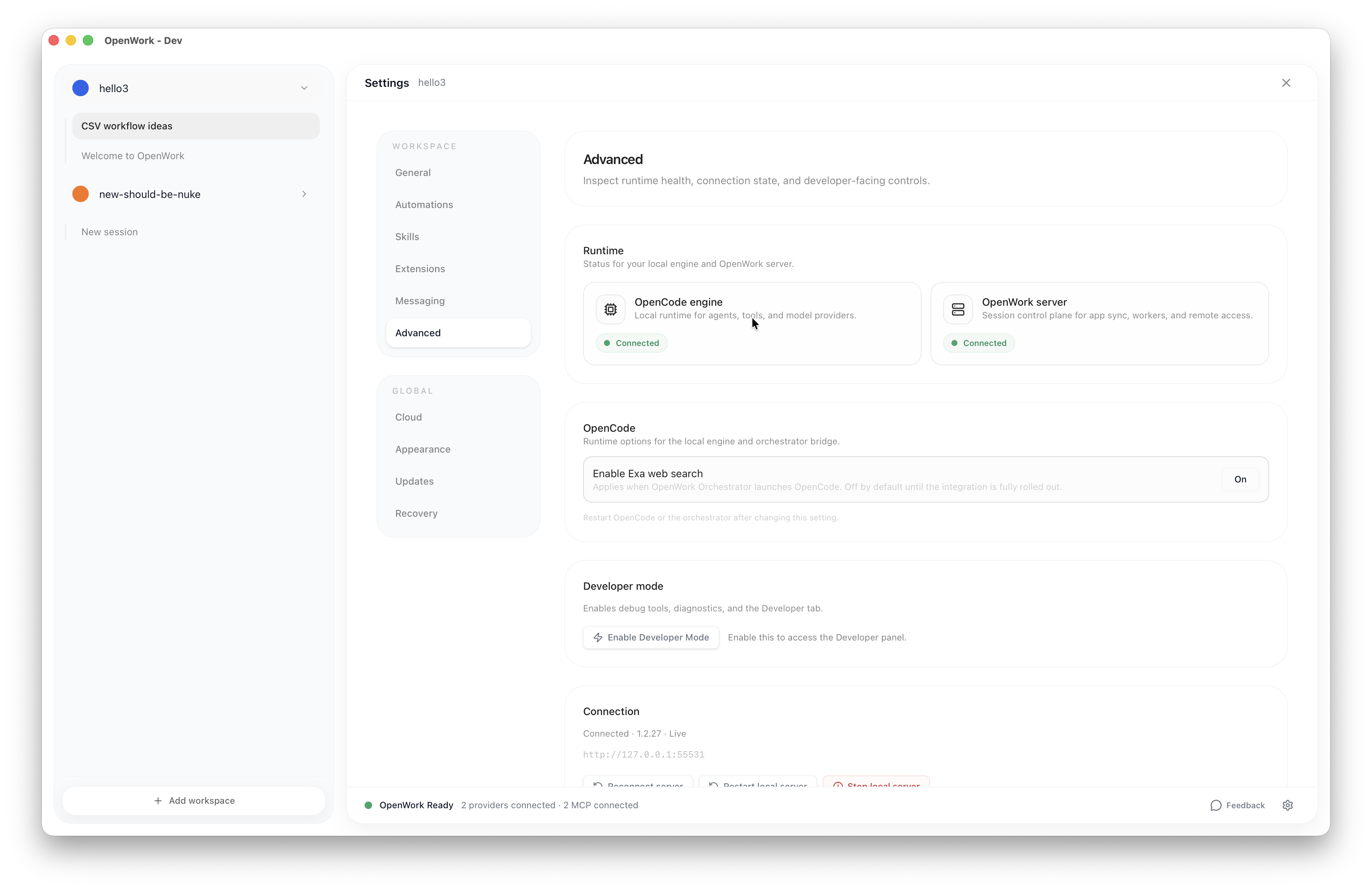
Task: Turn off the Exa web search toggle
Action: (1240, 479)
